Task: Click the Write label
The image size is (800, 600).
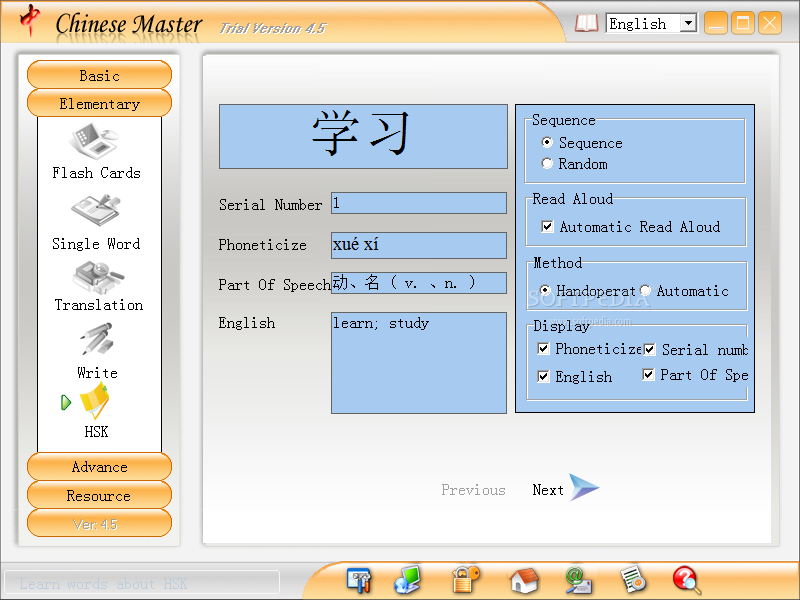Action: pos(97,373)
